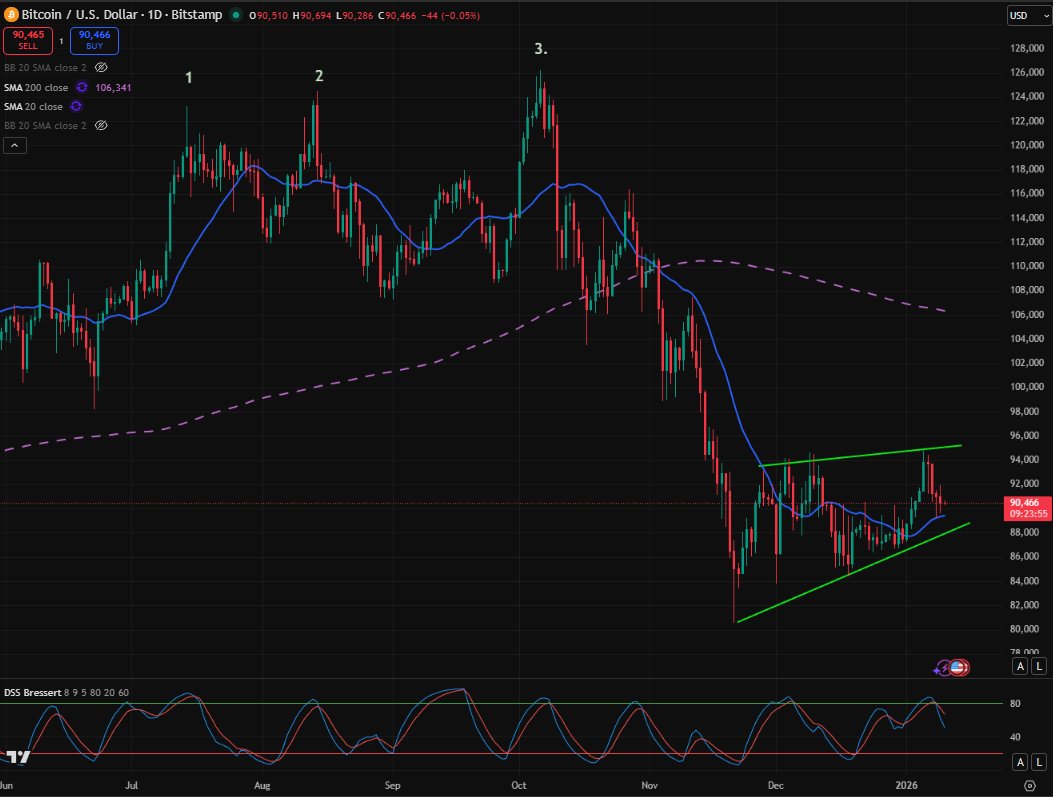Viewport: 1053px width, 797px height.
Task: Hide the top BB 20 SMA close 2 via its eye icon
Action: point(100,67)
